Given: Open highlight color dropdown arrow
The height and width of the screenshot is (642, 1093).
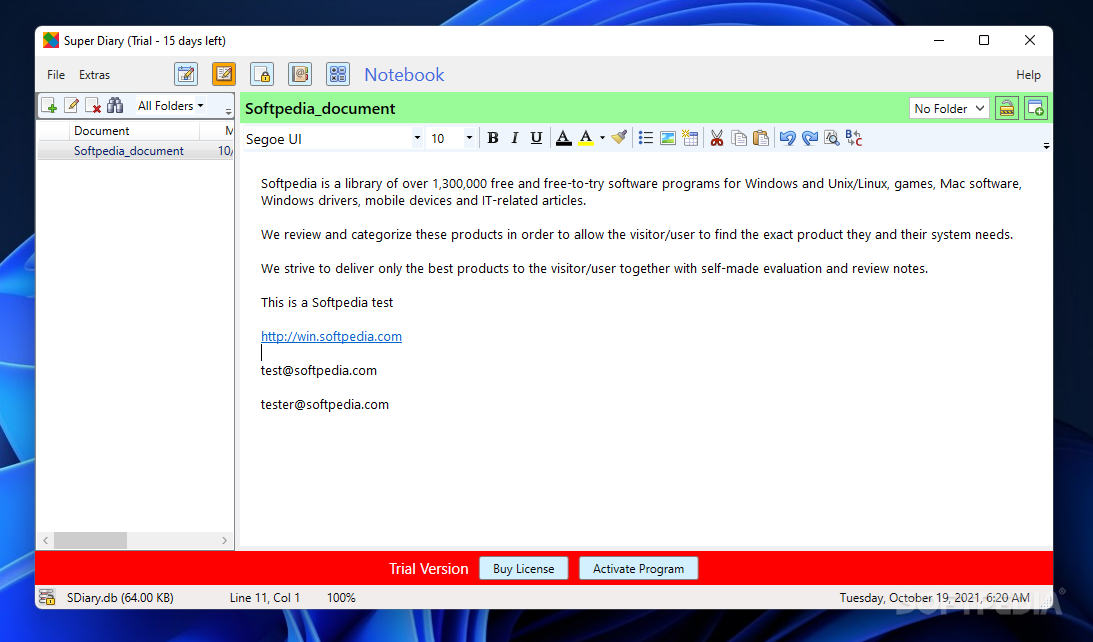Looking at the screenshot, I should tap(602, 138).
